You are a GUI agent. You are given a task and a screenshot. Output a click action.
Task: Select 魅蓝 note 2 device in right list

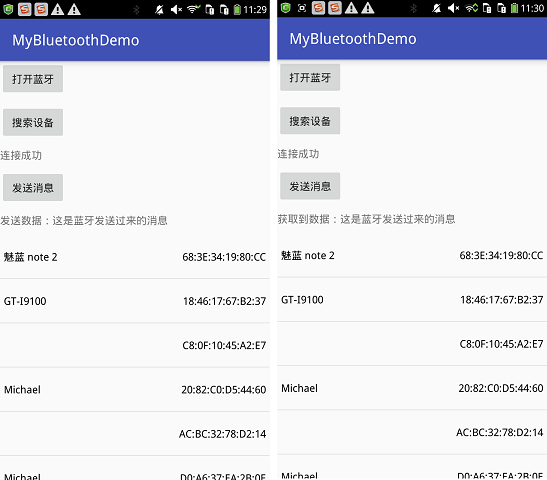[x=412, y=256]
